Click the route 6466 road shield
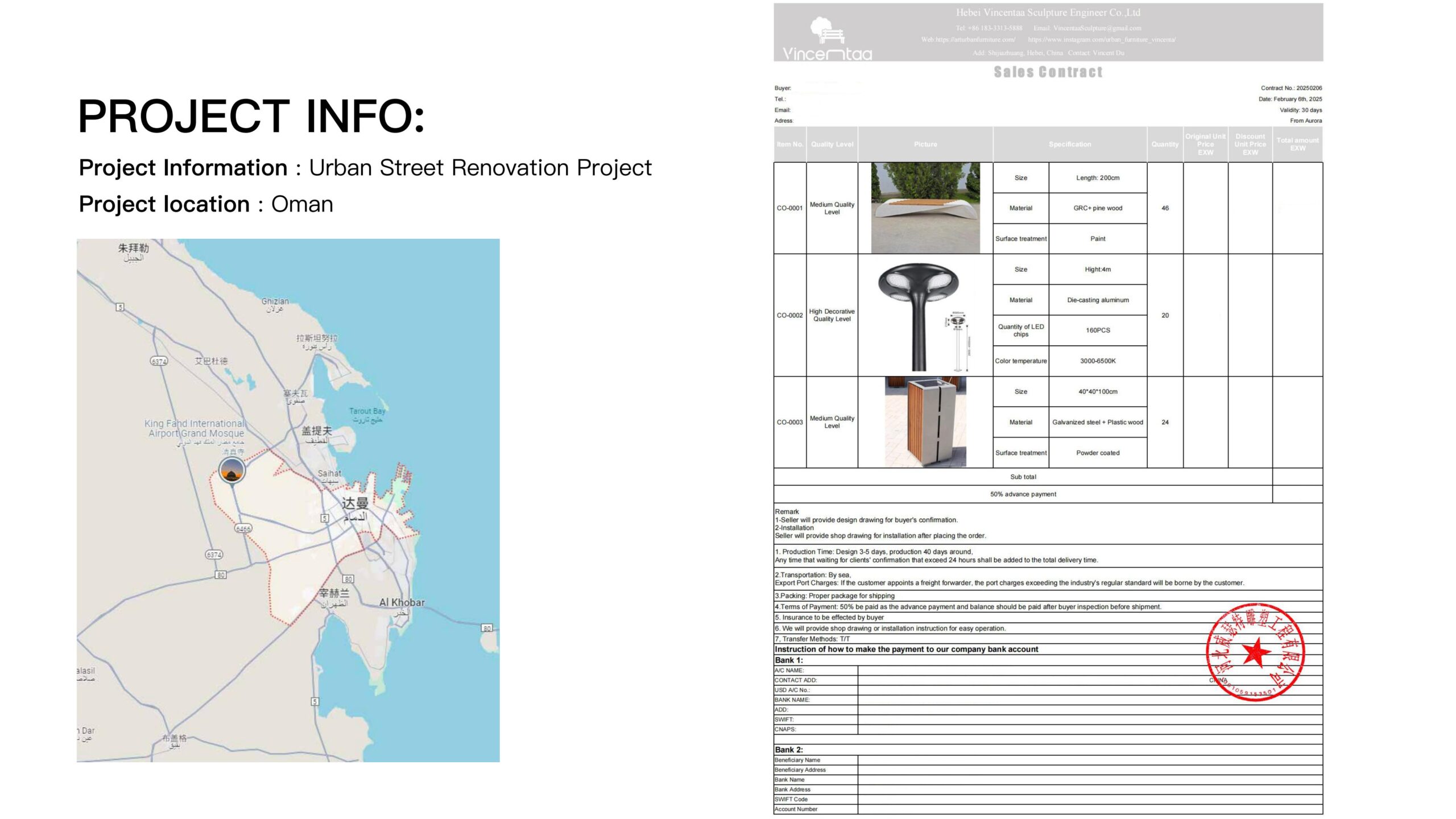The width and height of the screenshot is (1456, 819). [243, 528]
